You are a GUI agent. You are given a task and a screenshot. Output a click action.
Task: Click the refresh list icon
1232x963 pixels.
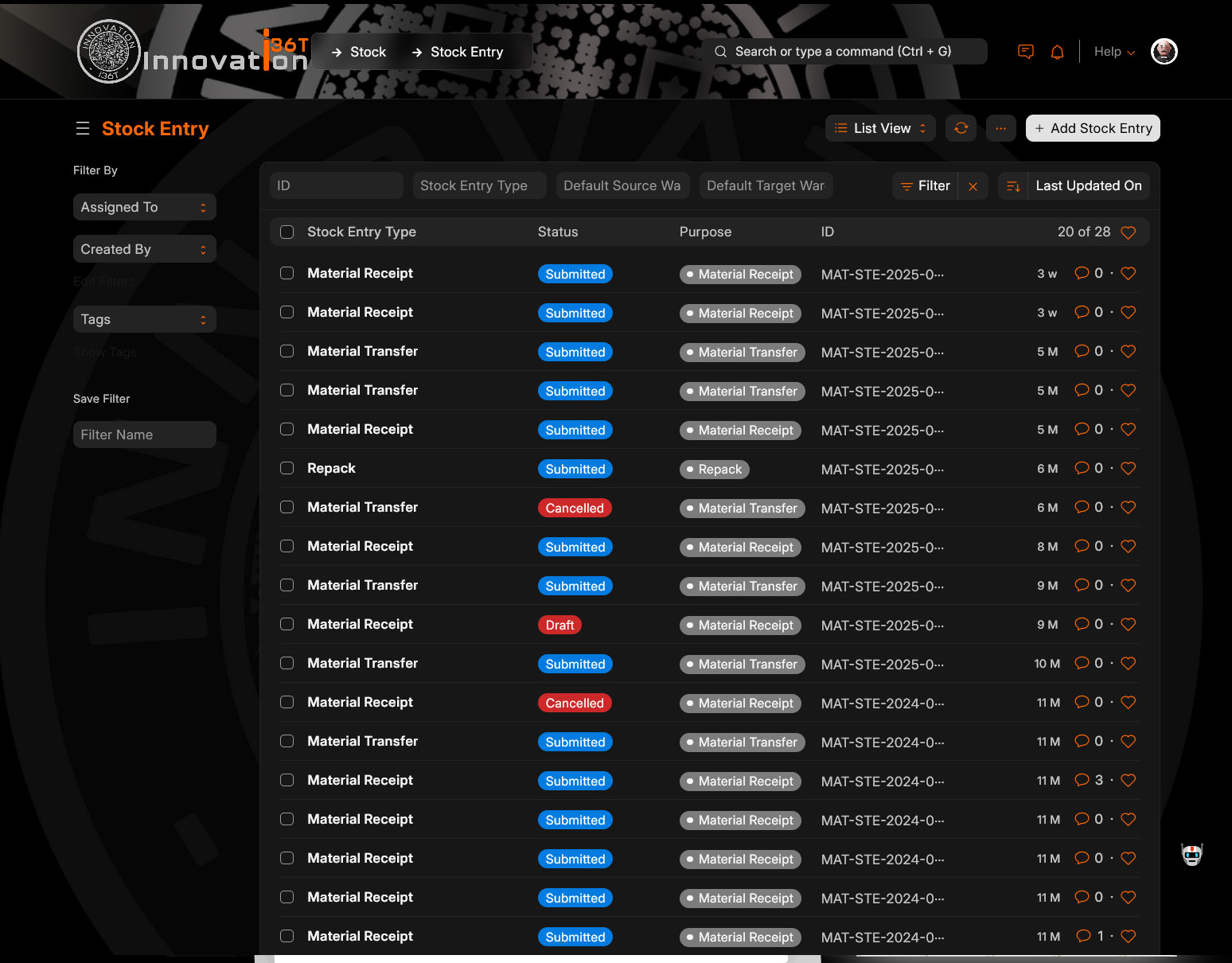[961, 128]
